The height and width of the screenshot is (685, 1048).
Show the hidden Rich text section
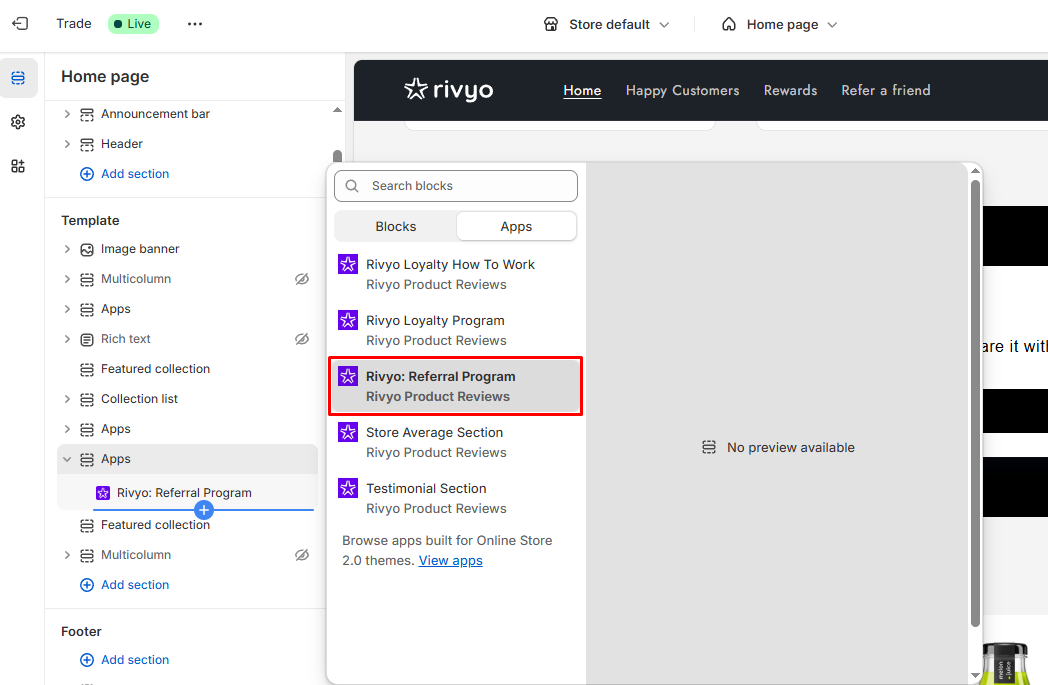[x=302, y=339]
